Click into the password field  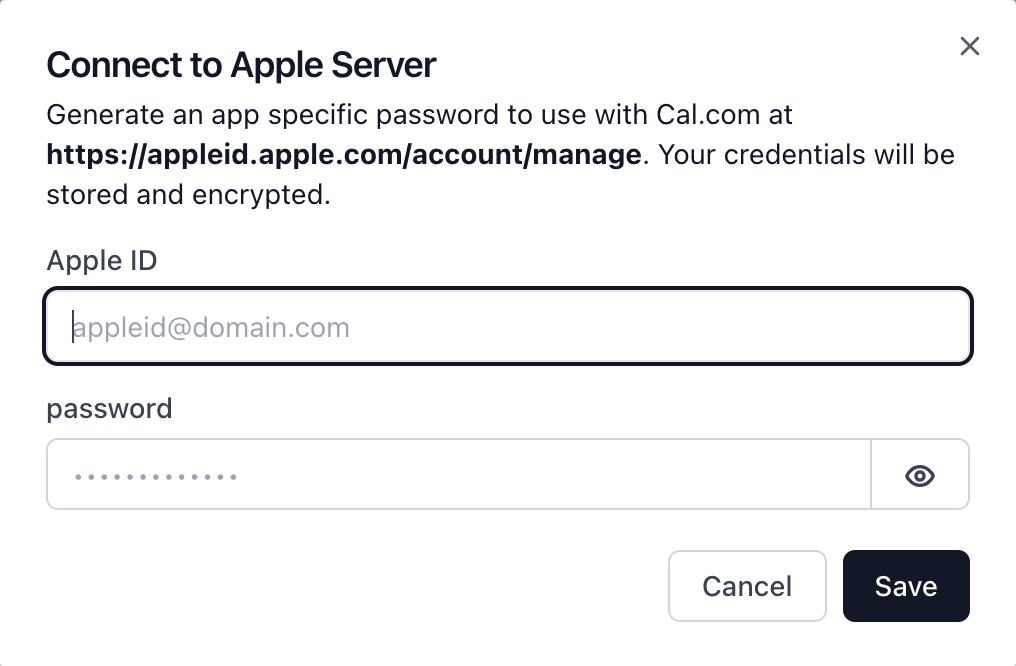[459, 474]
